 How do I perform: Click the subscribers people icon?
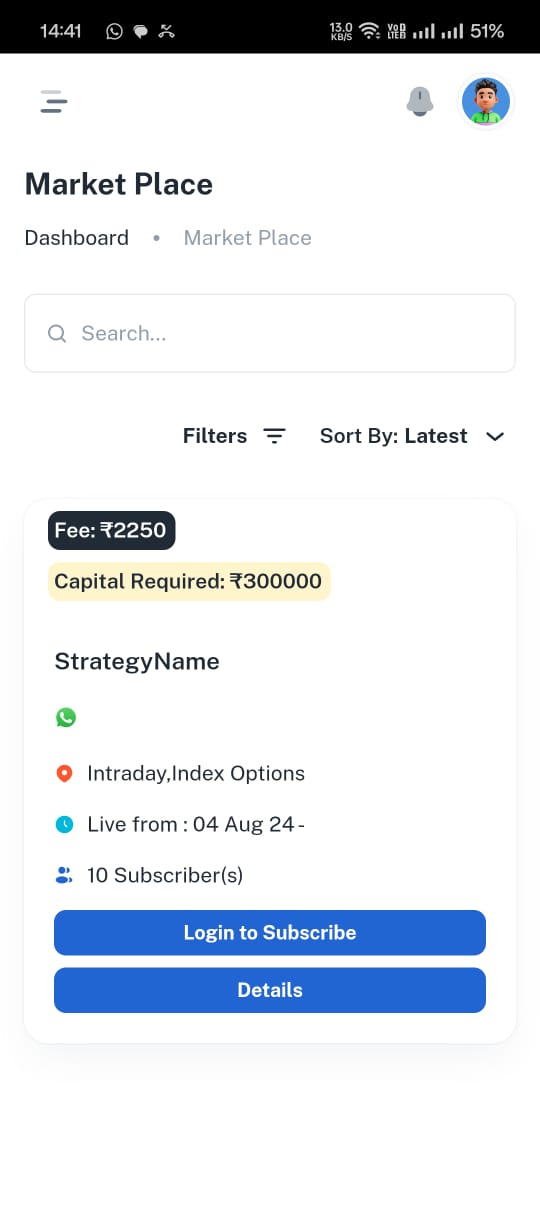(x=64, y=875)
